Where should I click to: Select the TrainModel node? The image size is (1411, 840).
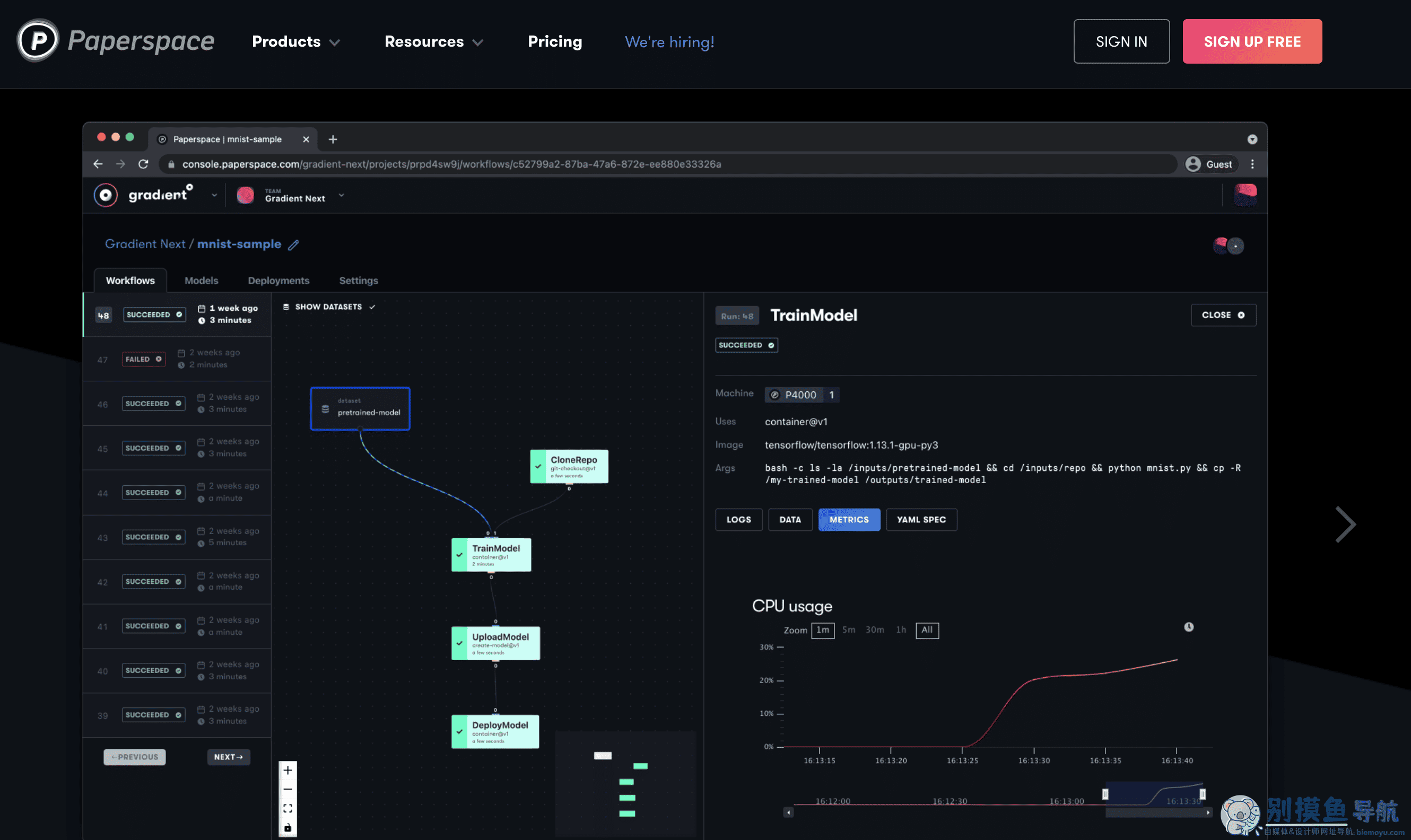point(491,555)
